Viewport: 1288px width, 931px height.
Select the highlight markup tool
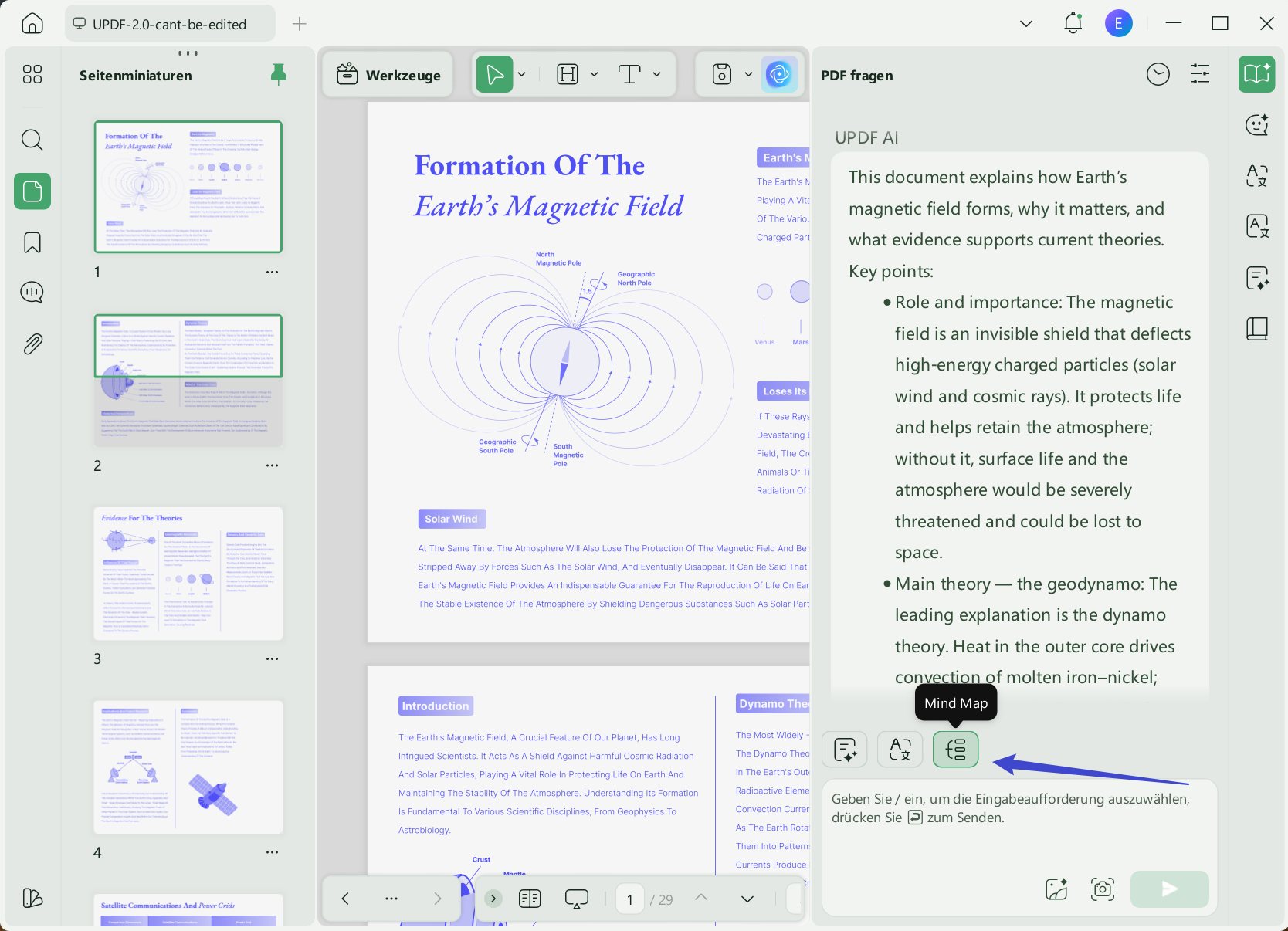(568, 74)
